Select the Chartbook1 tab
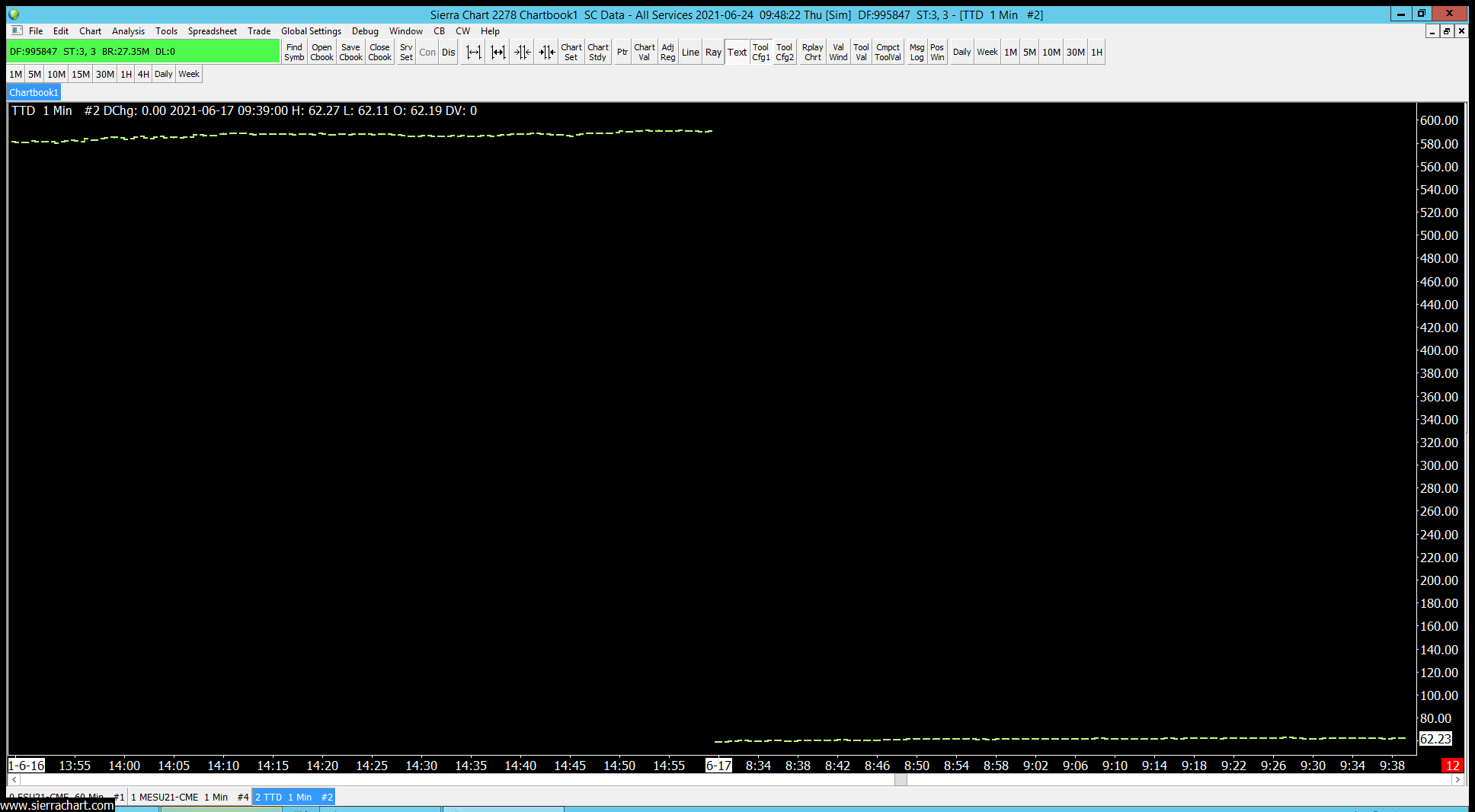The height and width of the screenshot is (812, 1475). (x=34, y=92)
